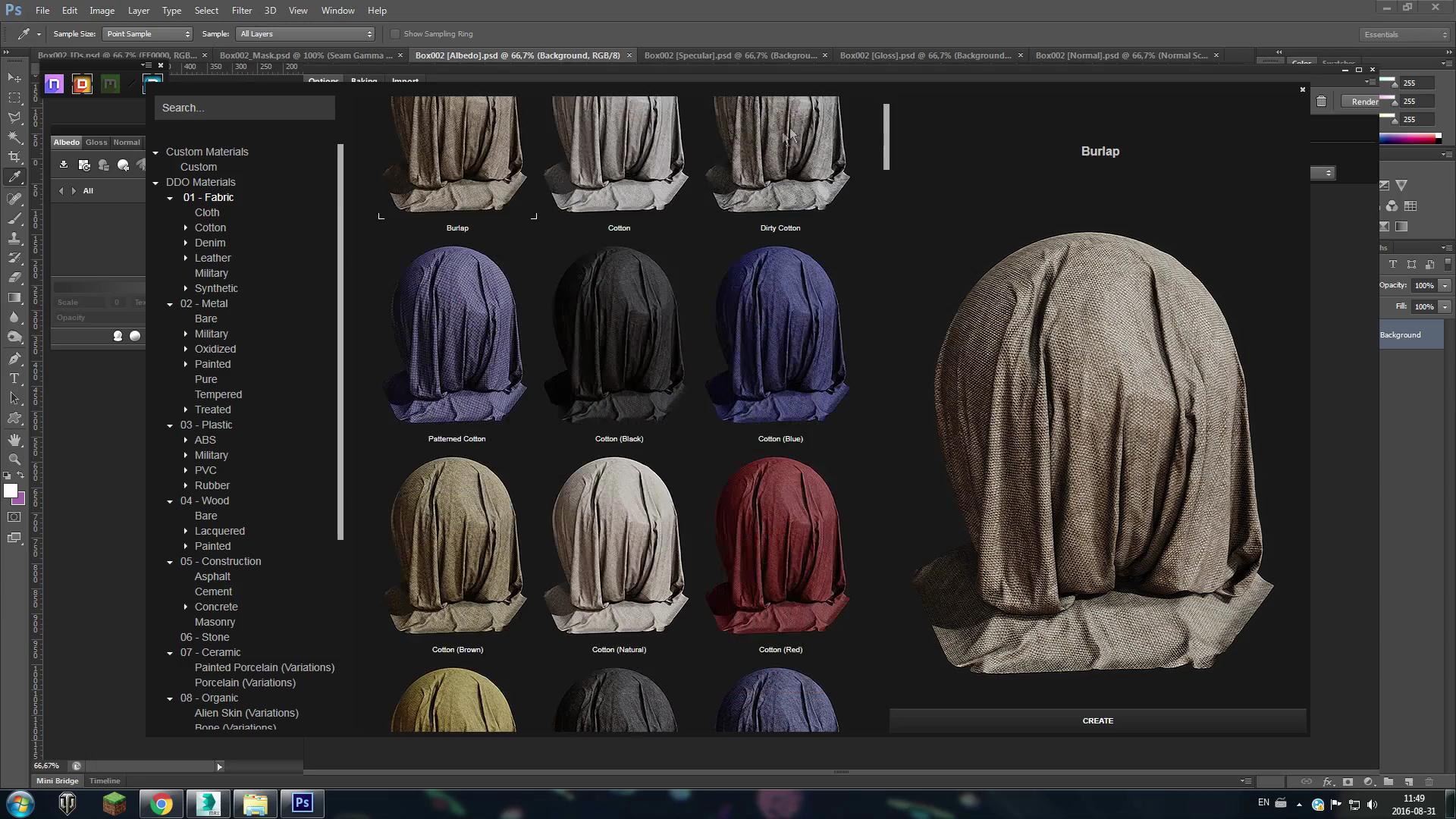Open Photoshop from the Windows taskbar
1456x819 pixels.
pyautogui.click(x=303, y=803)
